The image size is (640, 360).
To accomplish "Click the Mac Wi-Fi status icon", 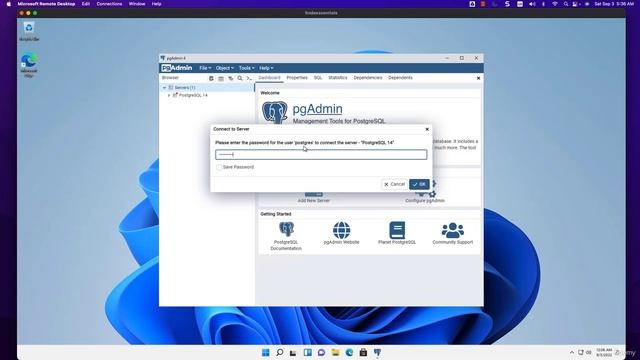I will [x=554, y=4].
